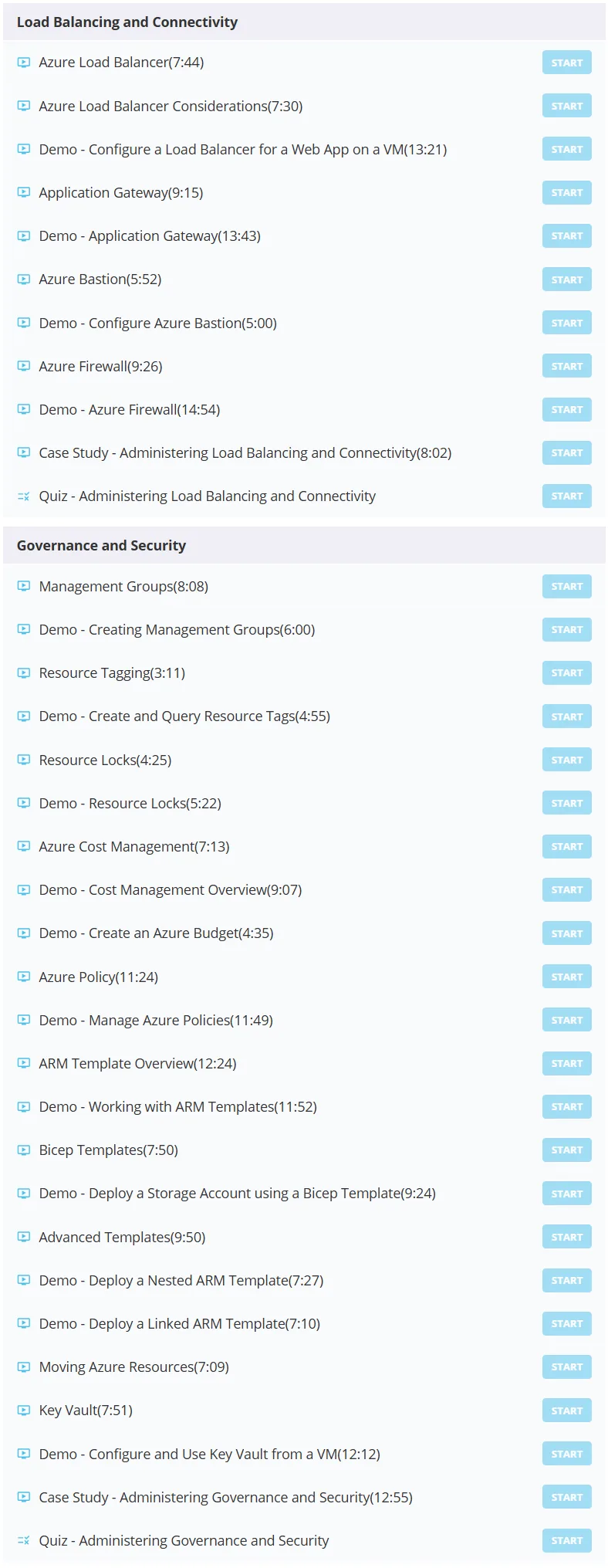Click the video icon beside Management Groups(8:08)
Viewport: 608px width, 1568px height.
tap(24, 586)
